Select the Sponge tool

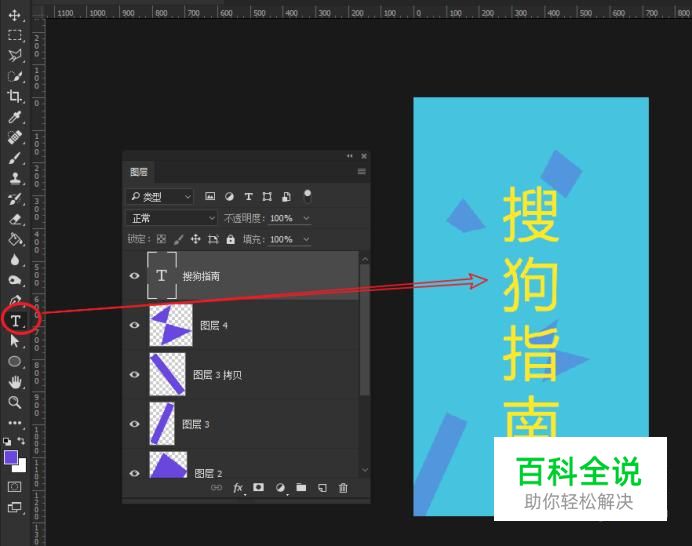15,280
